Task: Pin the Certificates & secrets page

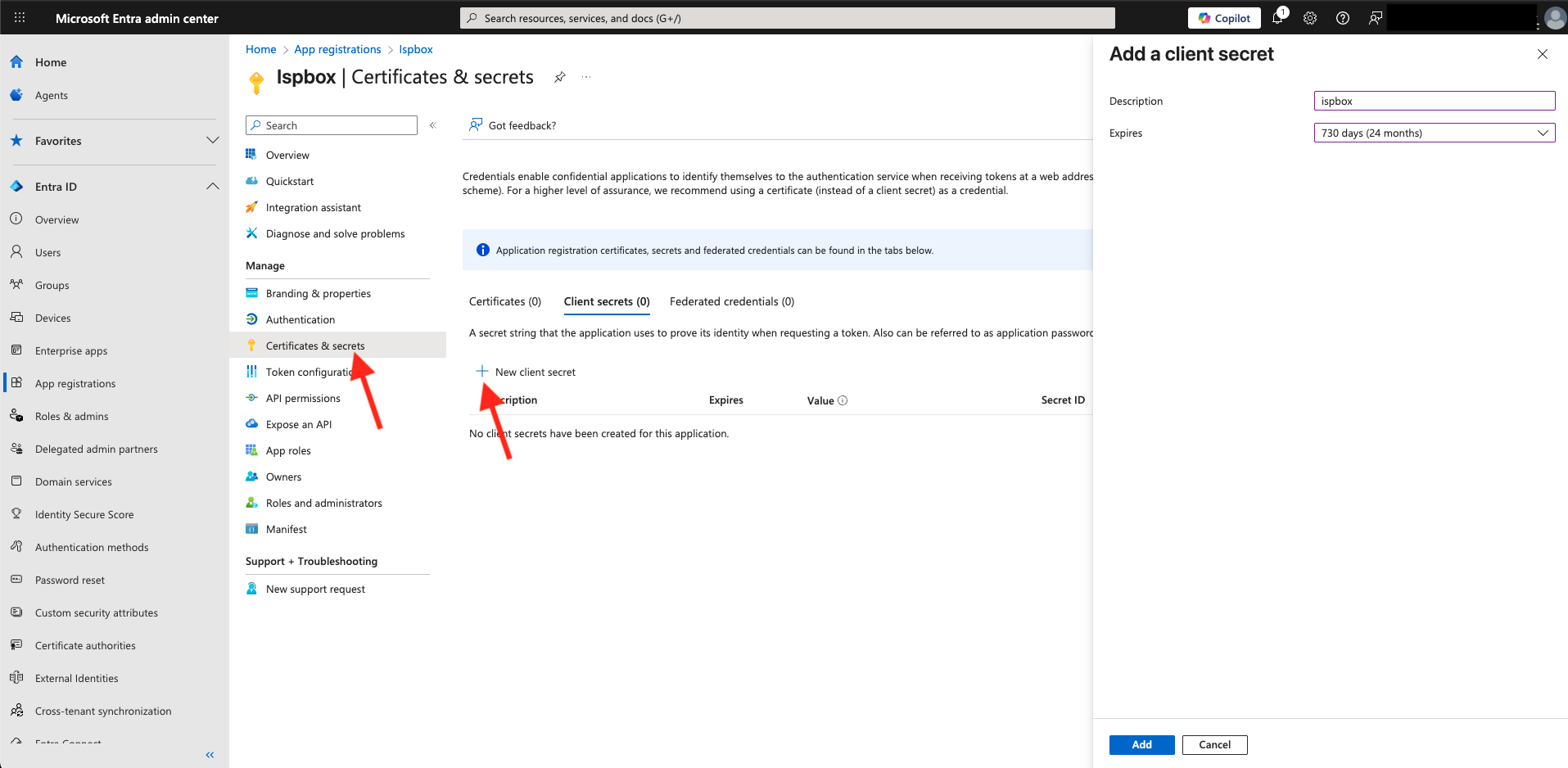Action: pos(560,77)
